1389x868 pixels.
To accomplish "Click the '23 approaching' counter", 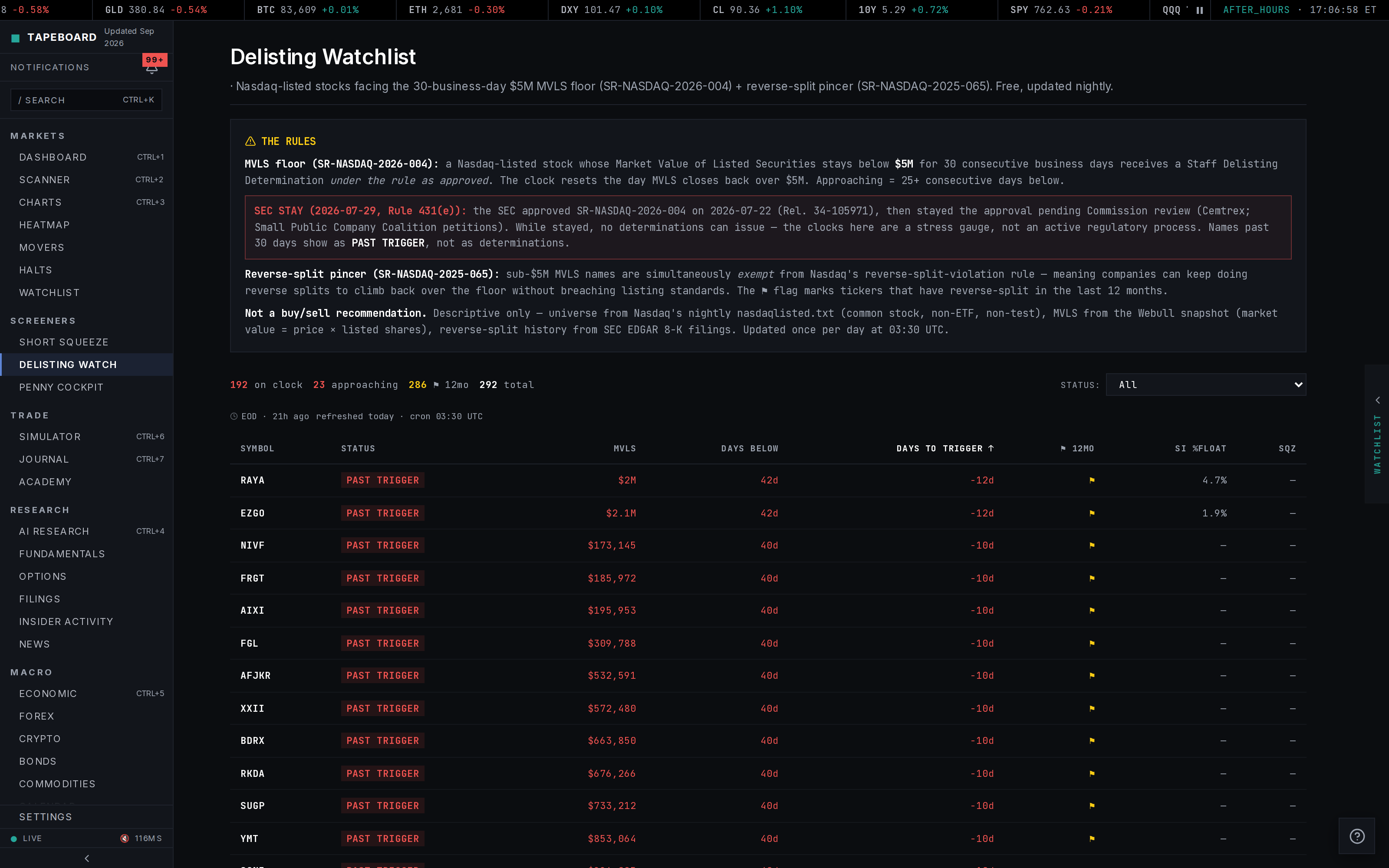I will [355, 385].
